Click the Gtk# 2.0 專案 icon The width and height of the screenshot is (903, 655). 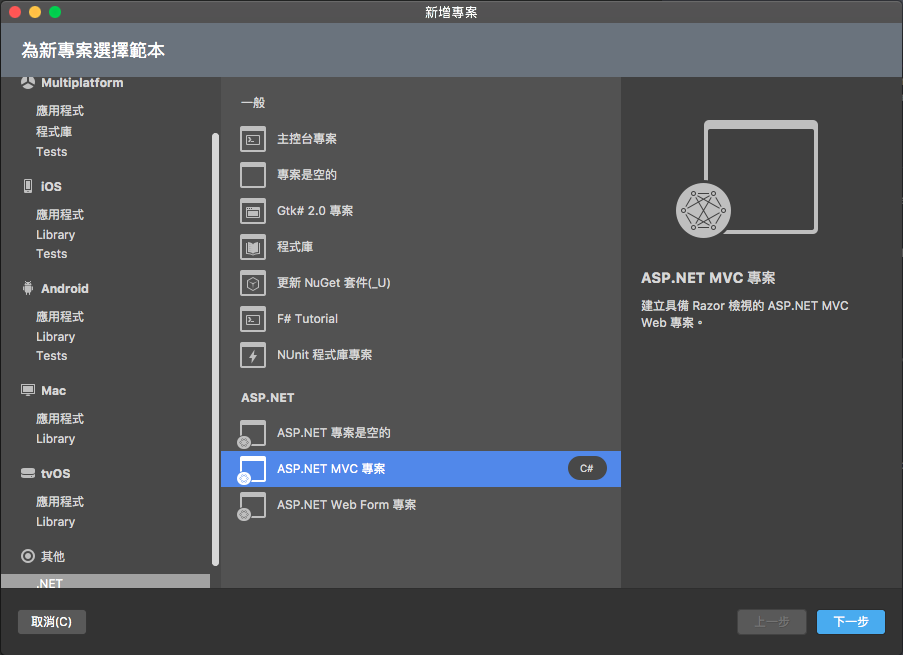pos(253,211)
